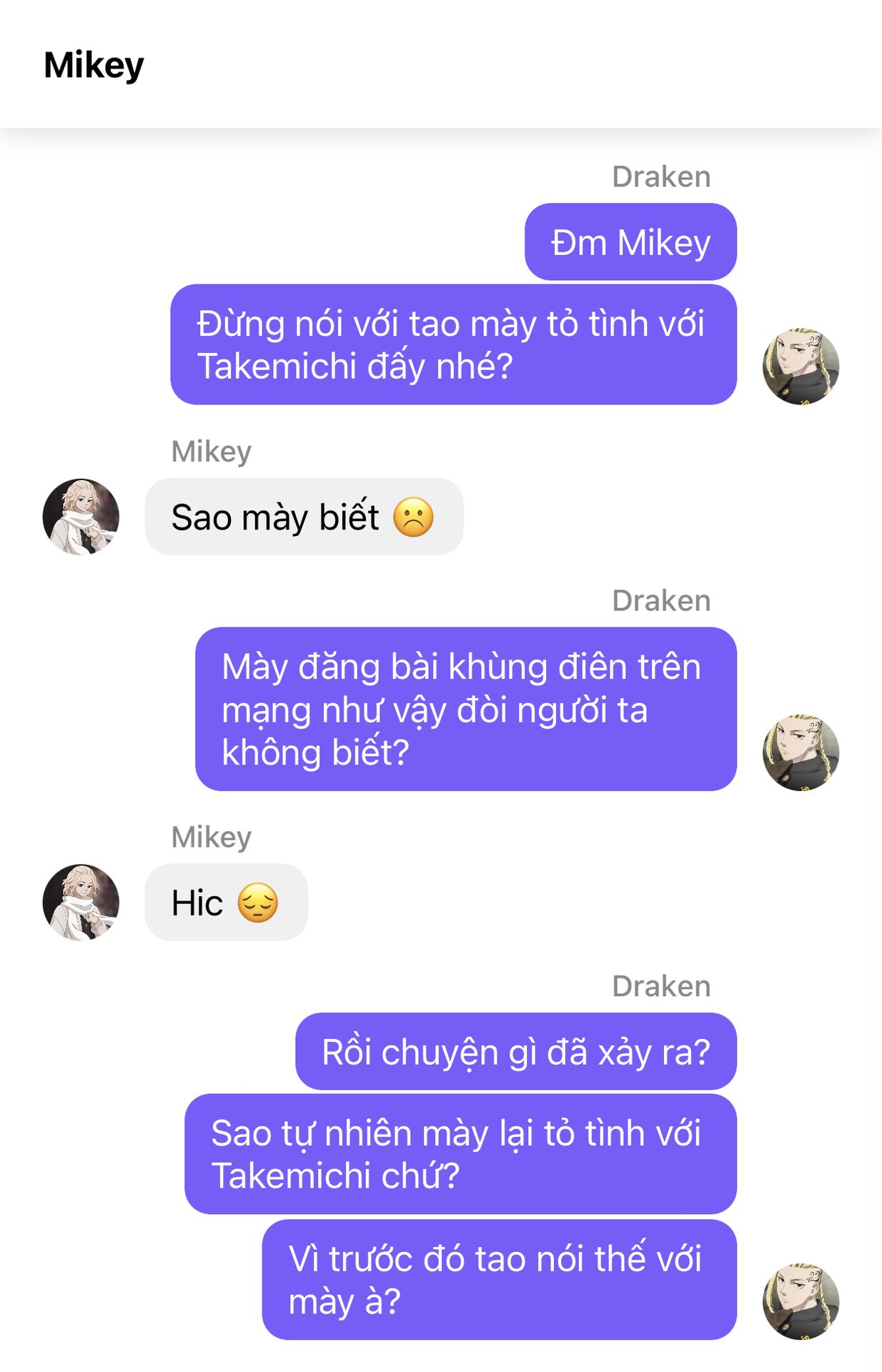Tap Mikey's avatar beside the 'Hic' message

pos(81,902)
